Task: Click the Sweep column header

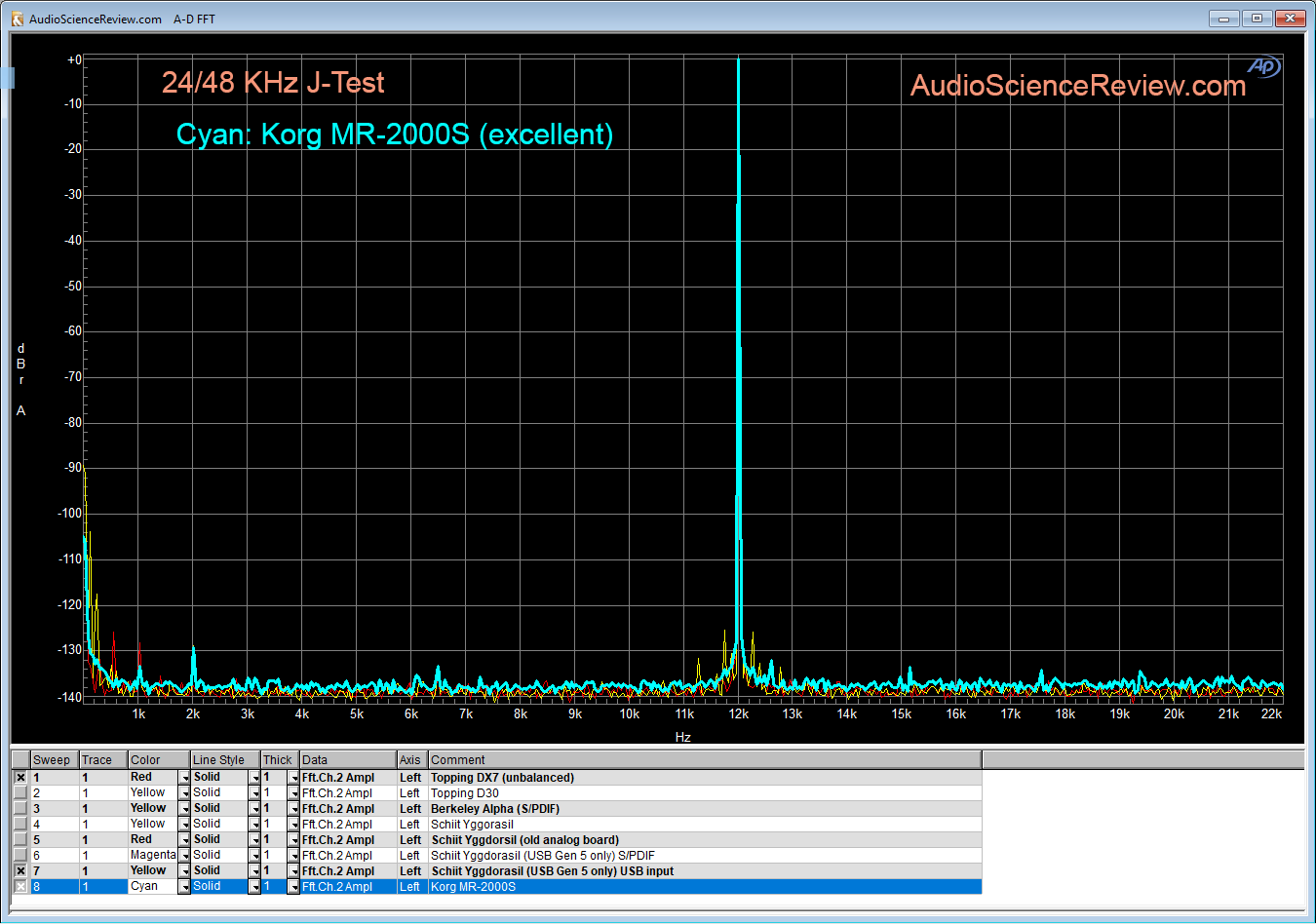Action: coord(55,760)
